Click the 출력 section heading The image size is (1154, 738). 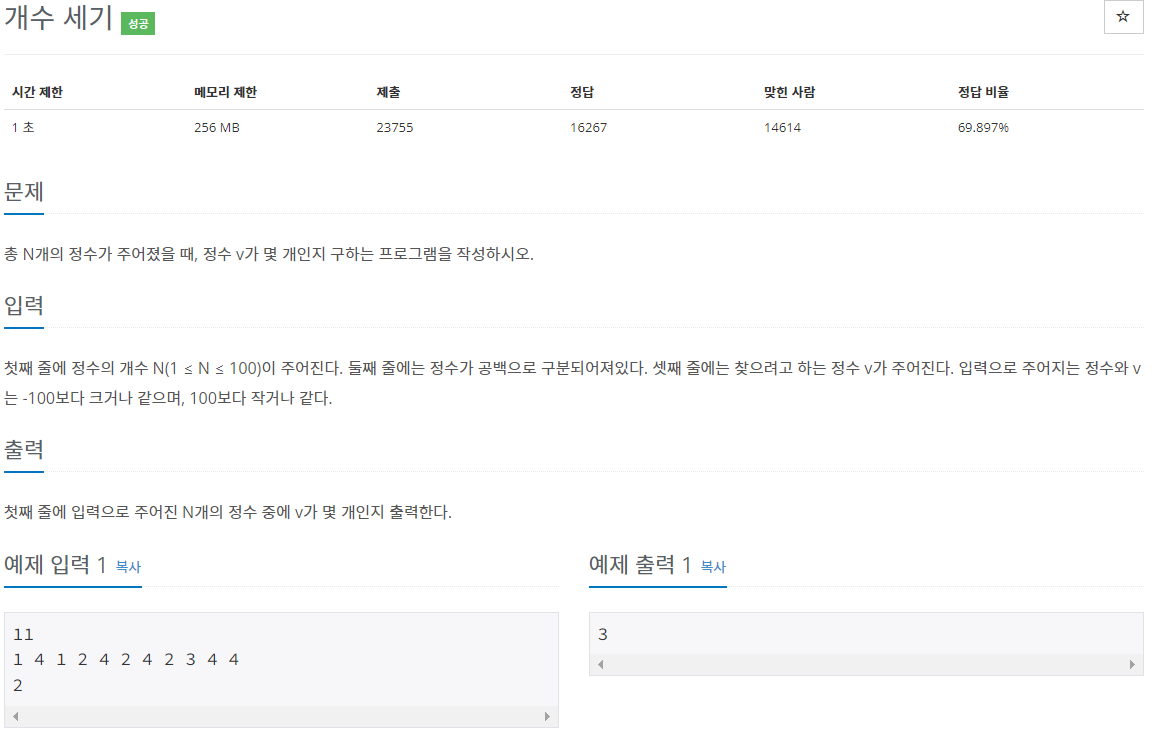click(24, 449)
